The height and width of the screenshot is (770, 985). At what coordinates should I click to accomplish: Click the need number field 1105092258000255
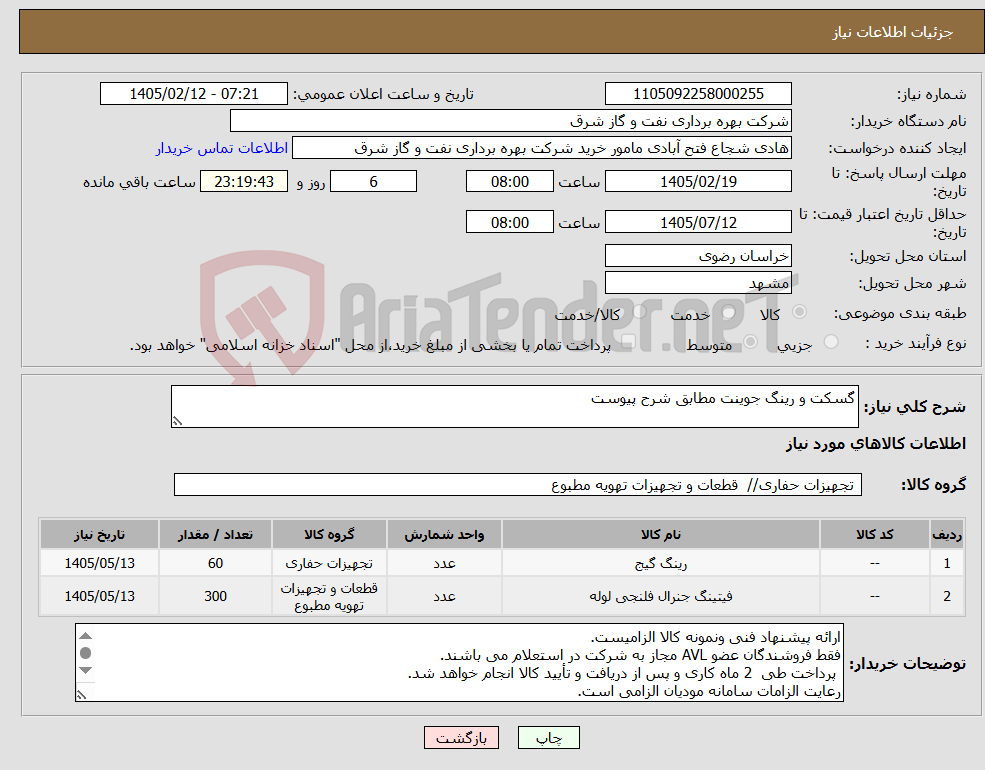698,94
